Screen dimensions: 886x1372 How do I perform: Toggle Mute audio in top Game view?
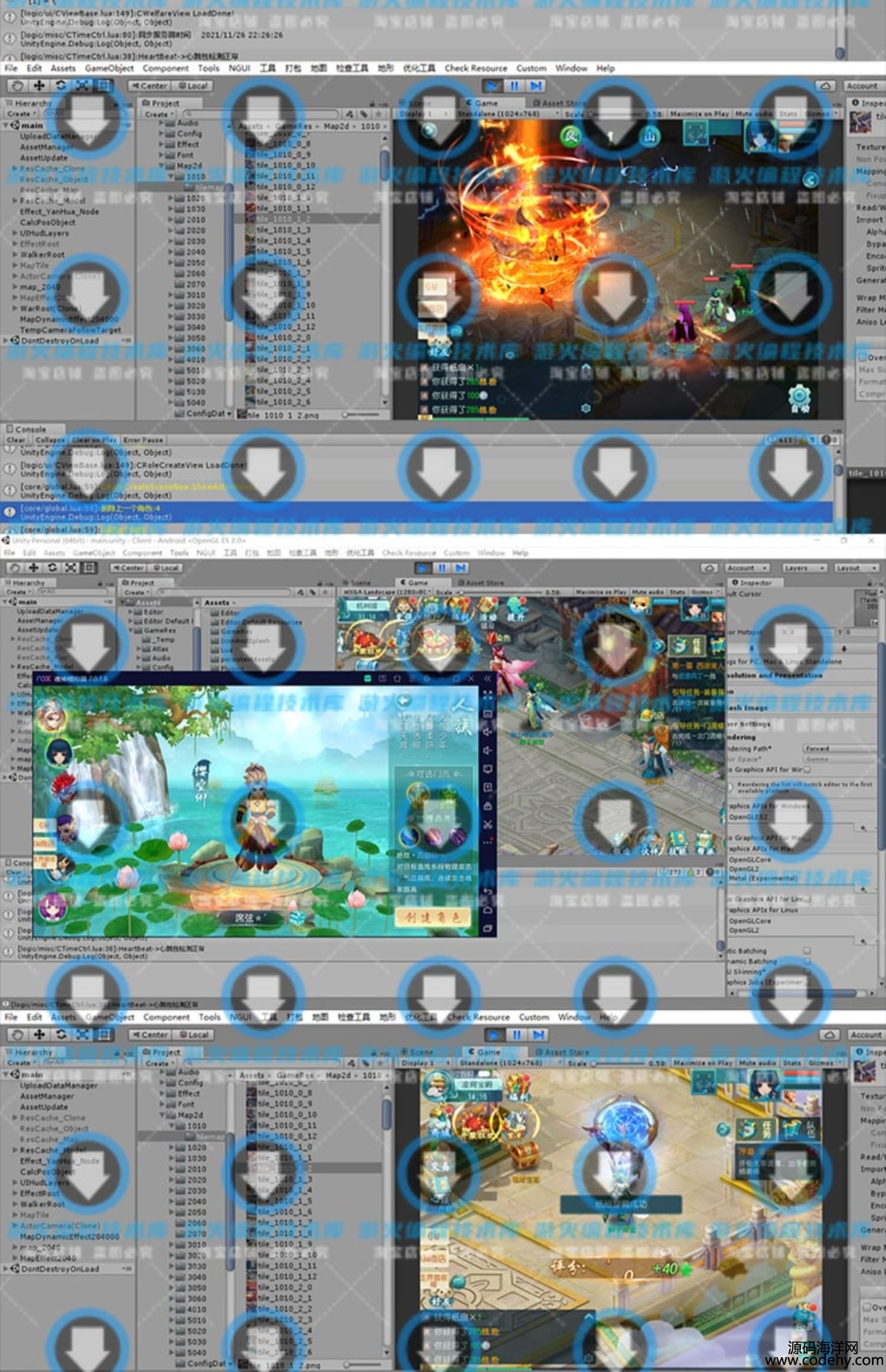(753, 113)
